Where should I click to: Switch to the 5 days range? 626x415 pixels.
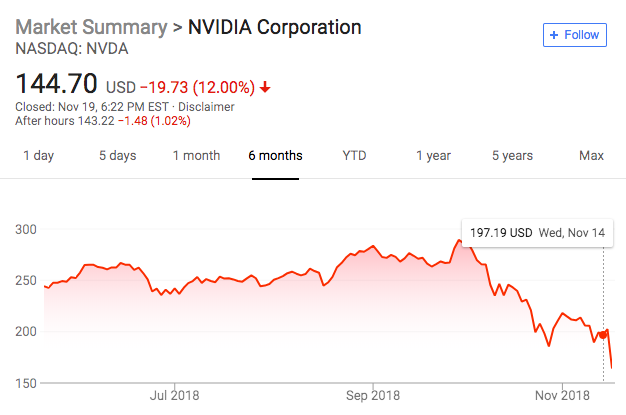tap(117, 156)
